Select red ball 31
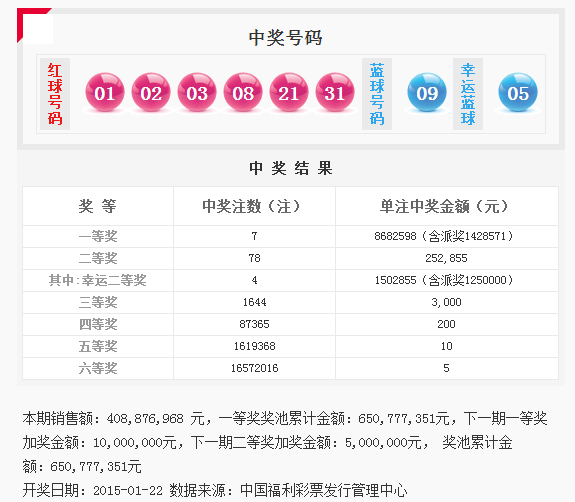This screenshot has width=575, height=502. pyautogui.click(x=335, y=92)
